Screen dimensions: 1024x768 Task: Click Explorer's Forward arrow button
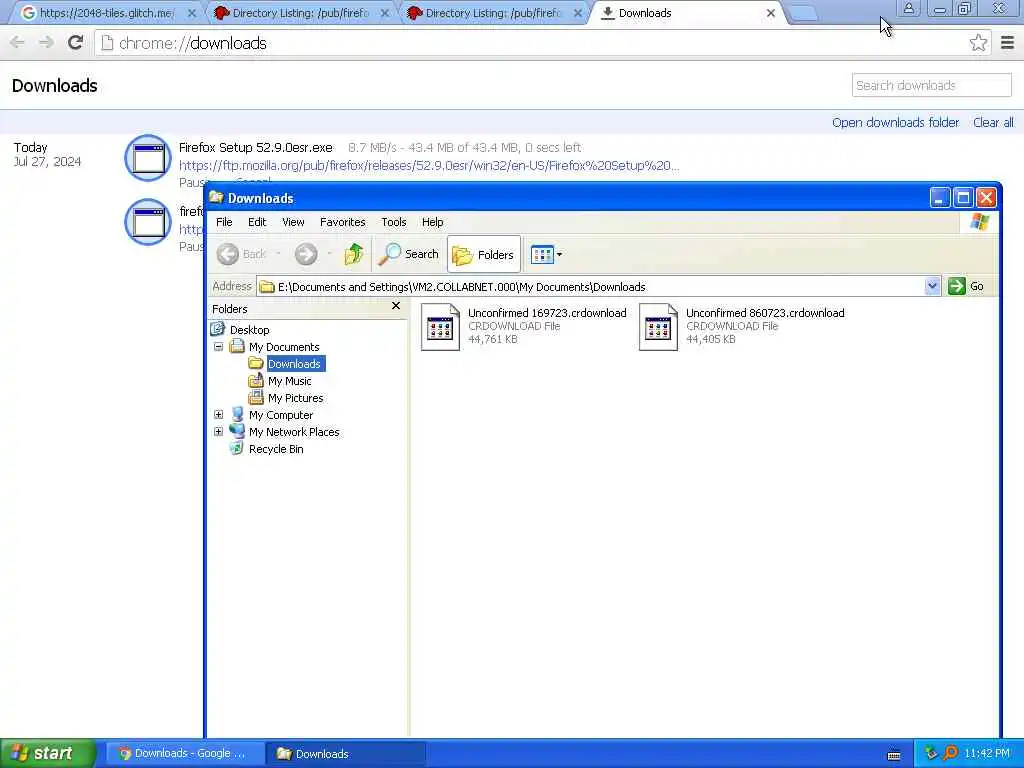pos(306,254)
